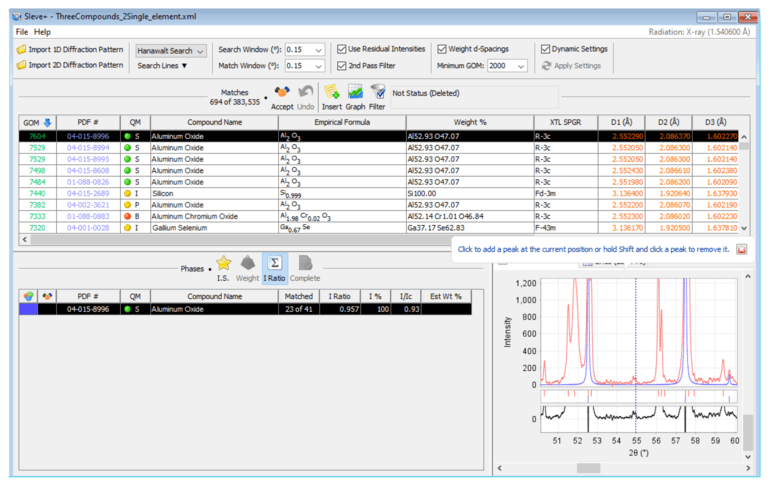Click Import 1D Diffraction Pattern
770x486 pixels.
click(70, 49)
